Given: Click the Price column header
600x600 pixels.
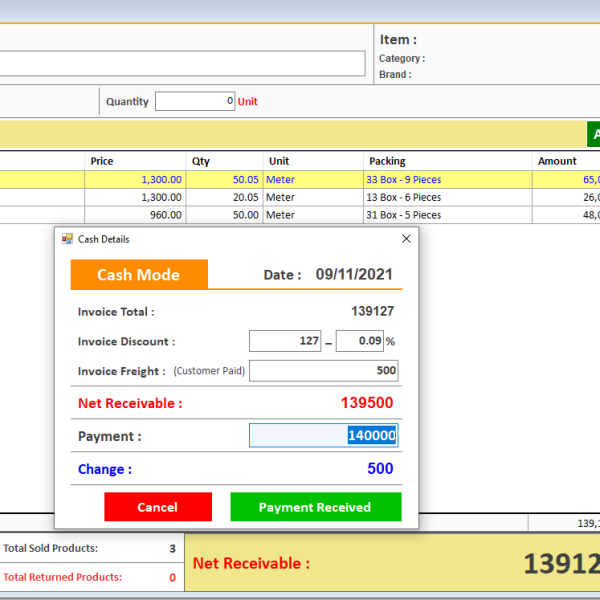Looking at the screenshot, I should [101, 161].
